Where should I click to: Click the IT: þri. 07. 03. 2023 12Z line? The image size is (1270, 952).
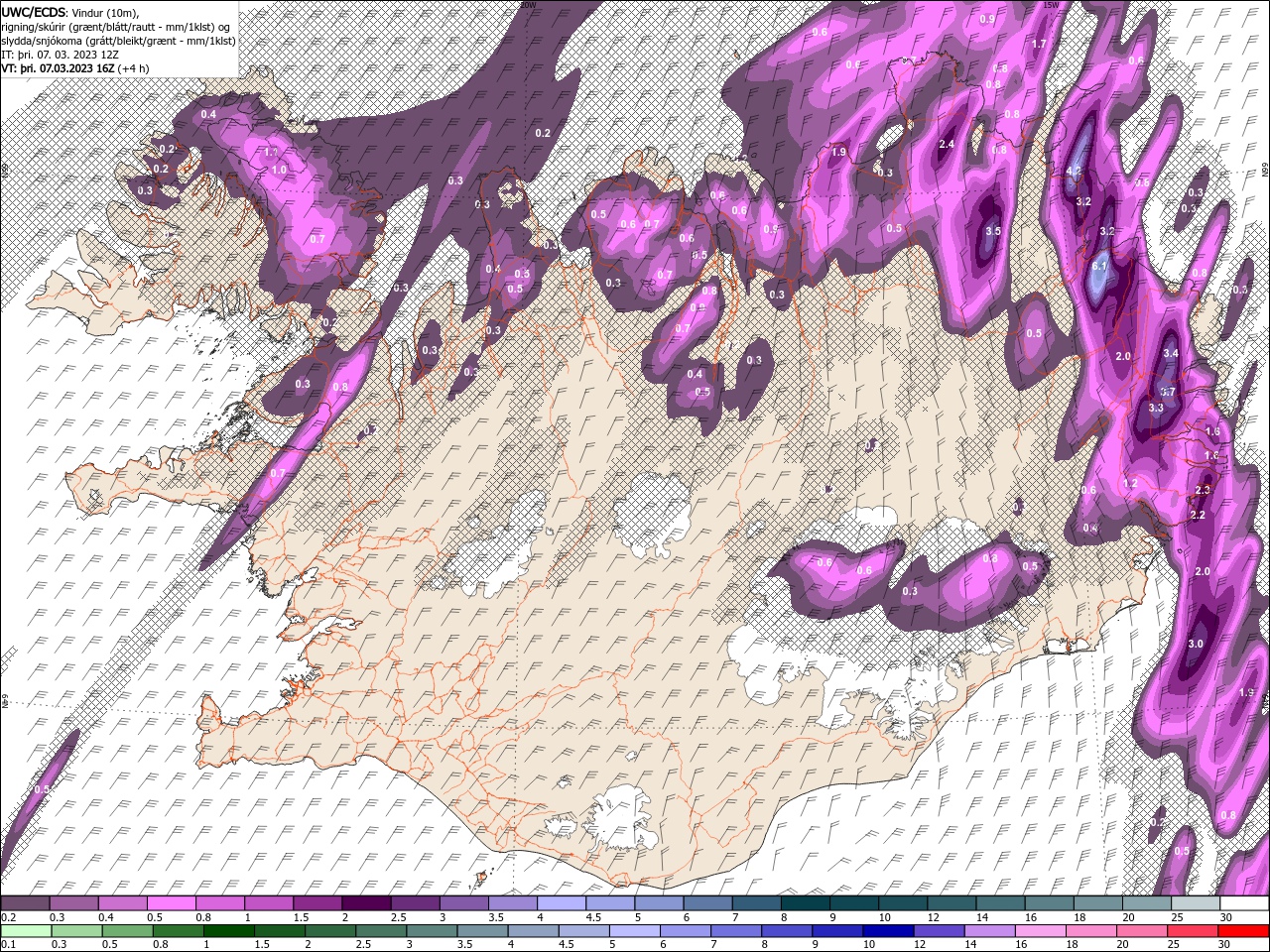tap(60, 55)
